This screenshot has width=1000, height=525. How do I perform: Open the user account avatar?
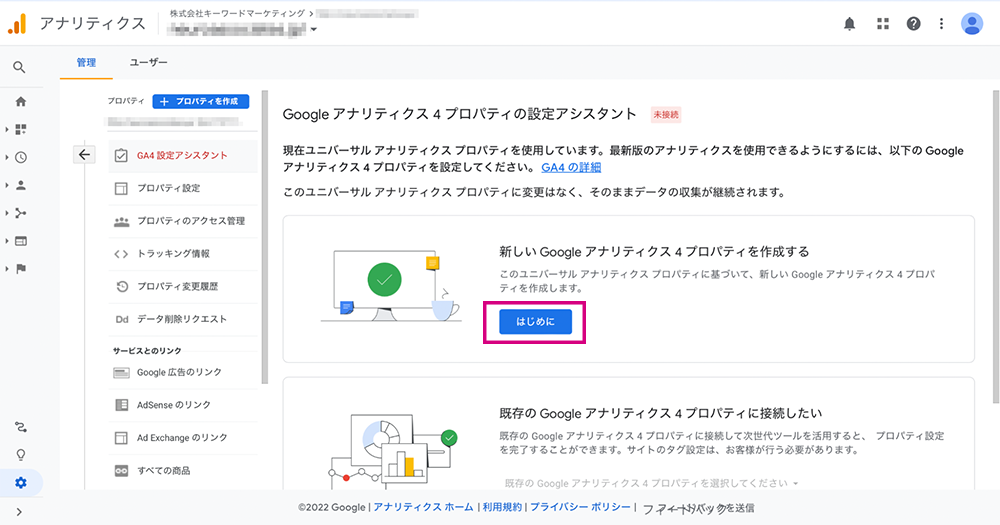972,24
